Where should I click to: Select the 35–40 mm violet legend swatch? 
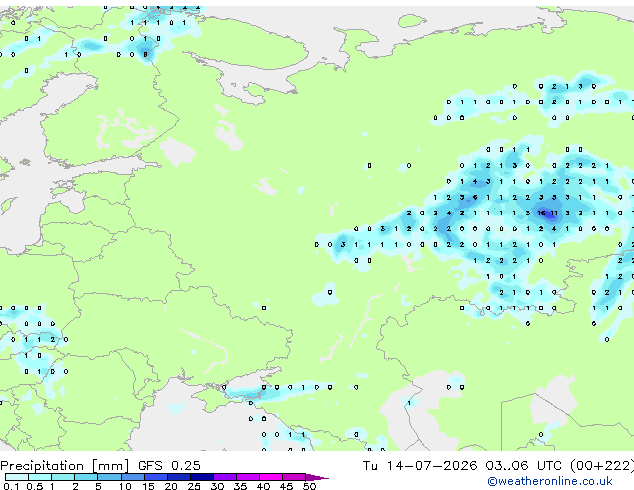click(x=248, y=477)
